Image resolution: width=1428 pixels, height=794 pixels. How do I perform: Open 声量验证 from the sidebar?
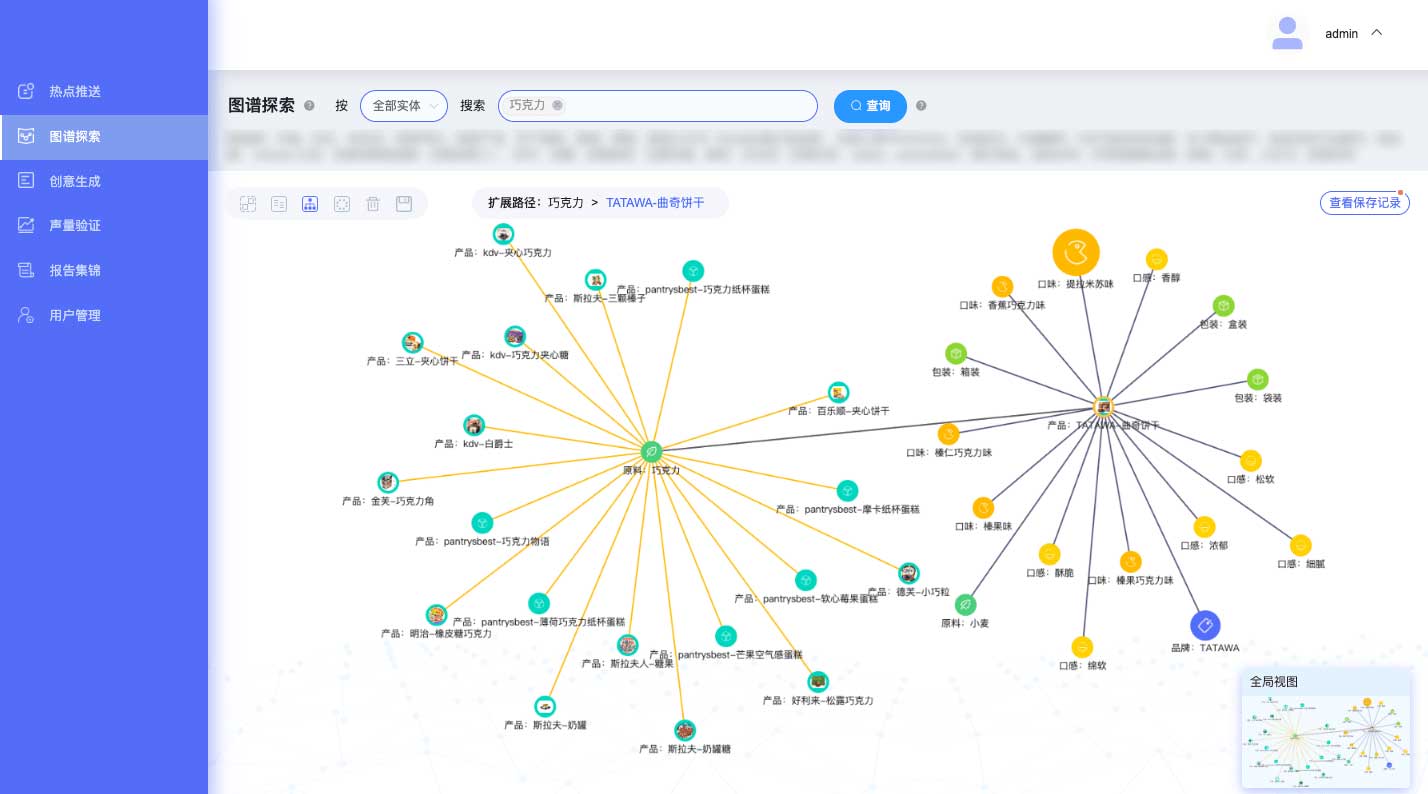click(75, 226)
